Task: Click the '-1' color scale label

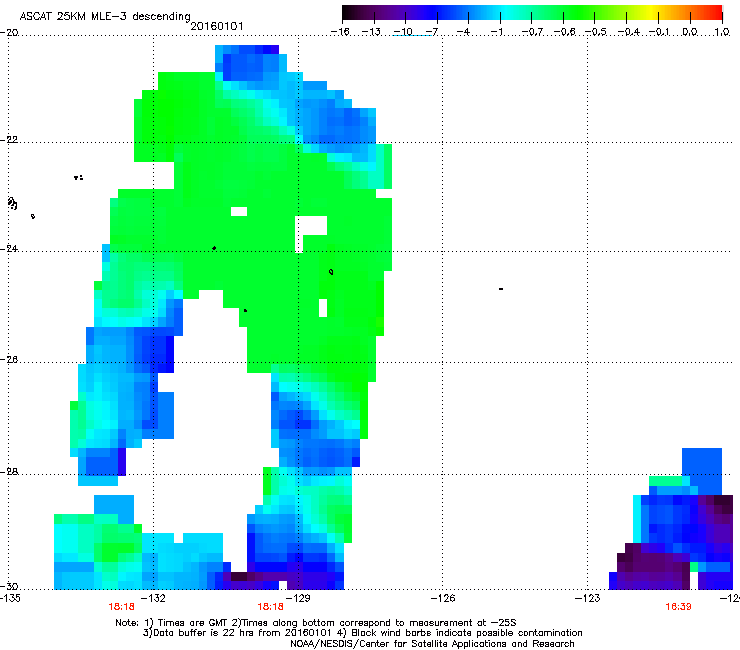Action: click(x=496, y=32)
